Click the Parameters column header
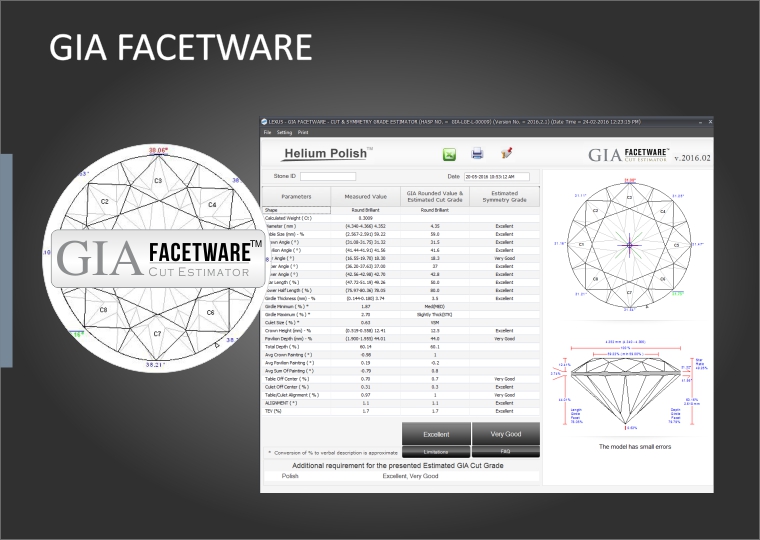The image size is (760, 540). (x=296, y=196)
